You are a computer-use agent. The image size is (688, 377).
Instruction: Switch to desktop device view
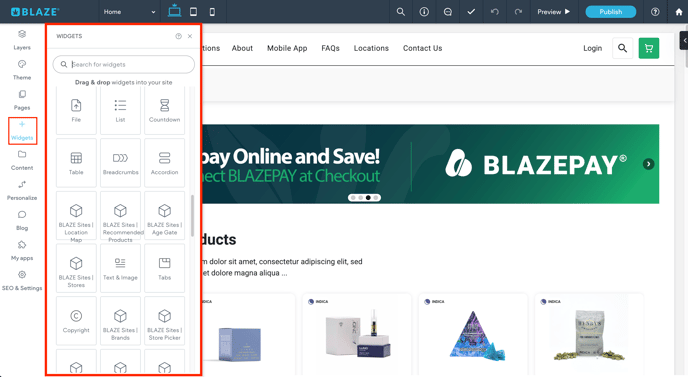click(174, 11)
